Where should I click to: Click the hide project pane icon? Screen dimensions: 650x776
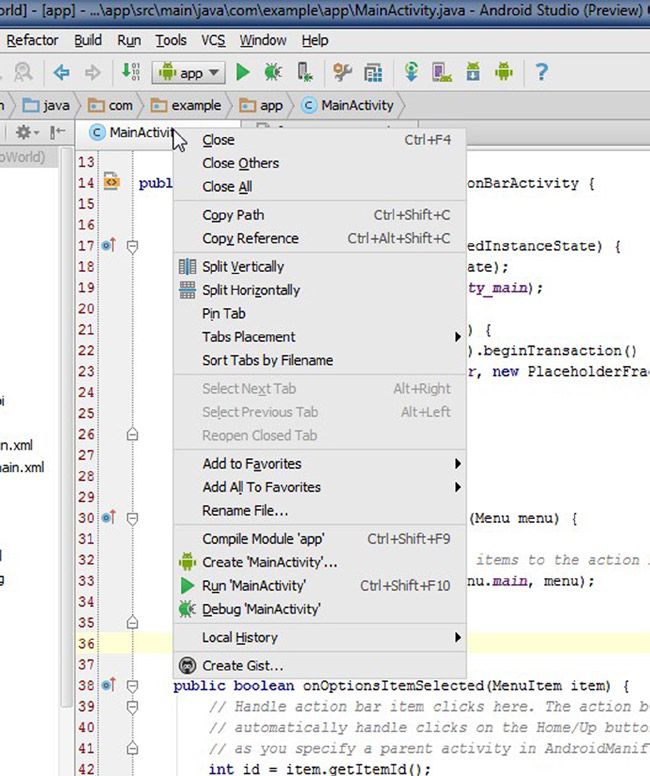(x=57, y=132)
